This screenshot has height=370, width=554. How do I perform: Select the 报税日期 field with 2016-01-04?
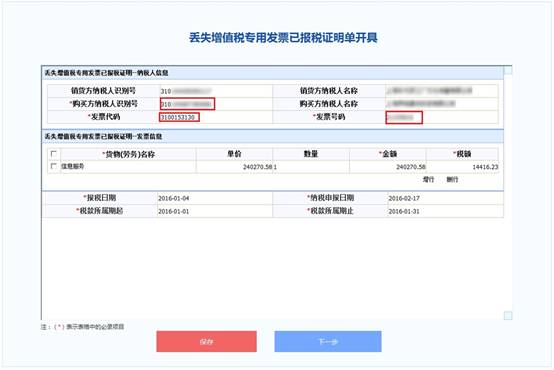[x=215, y=198]
